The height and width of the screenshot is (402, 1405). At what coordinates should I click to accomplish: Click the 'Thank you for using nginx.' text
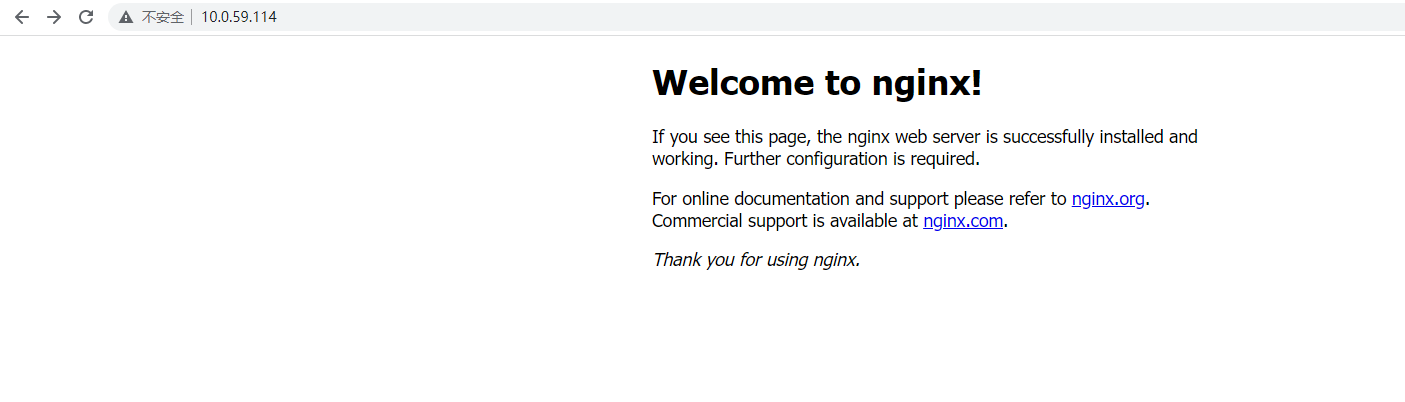pos(756,260)
